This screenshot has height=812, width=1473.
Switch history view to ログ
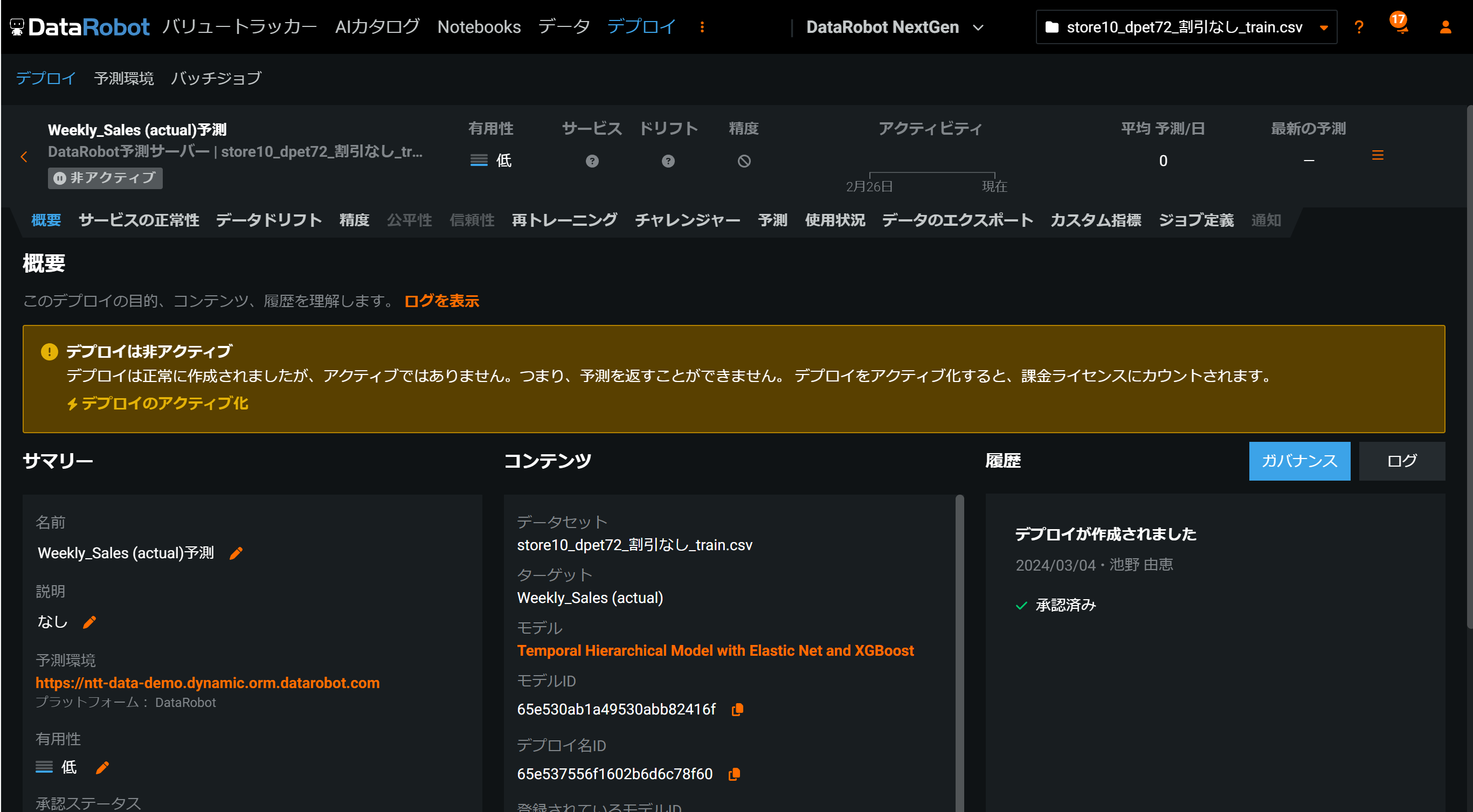(1401, 461)
